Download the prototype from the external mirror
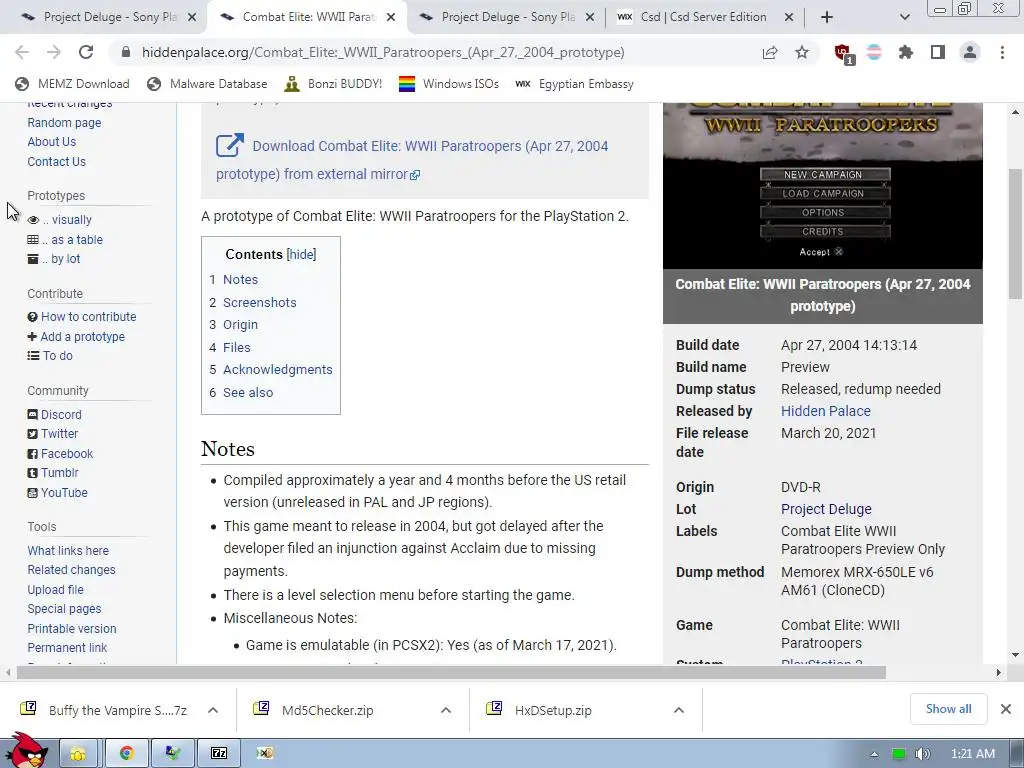Screen dimensions: 1024x768 pyautogui.click(x=412, y=159)
